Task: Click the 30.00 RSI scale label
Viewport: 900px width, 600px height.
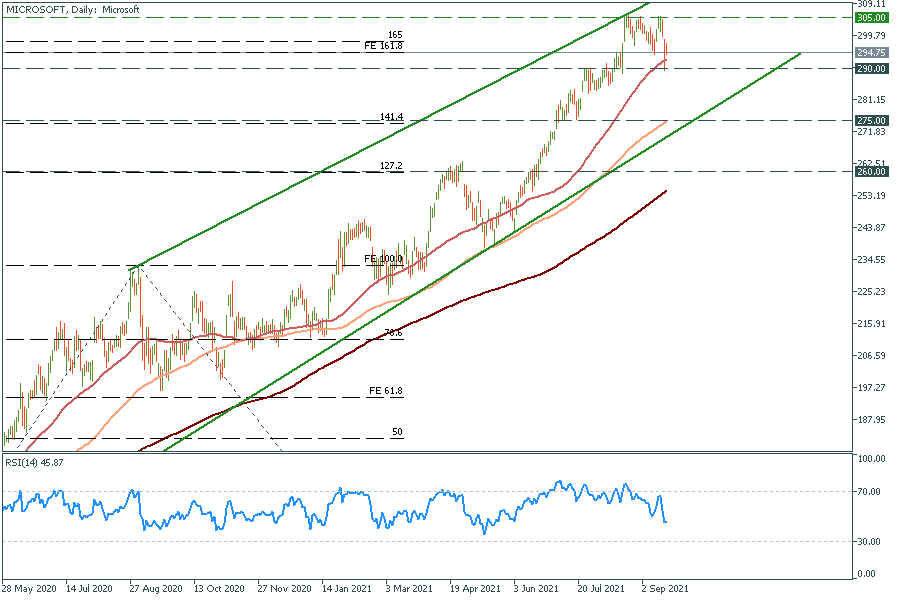Action: (869, 541)
